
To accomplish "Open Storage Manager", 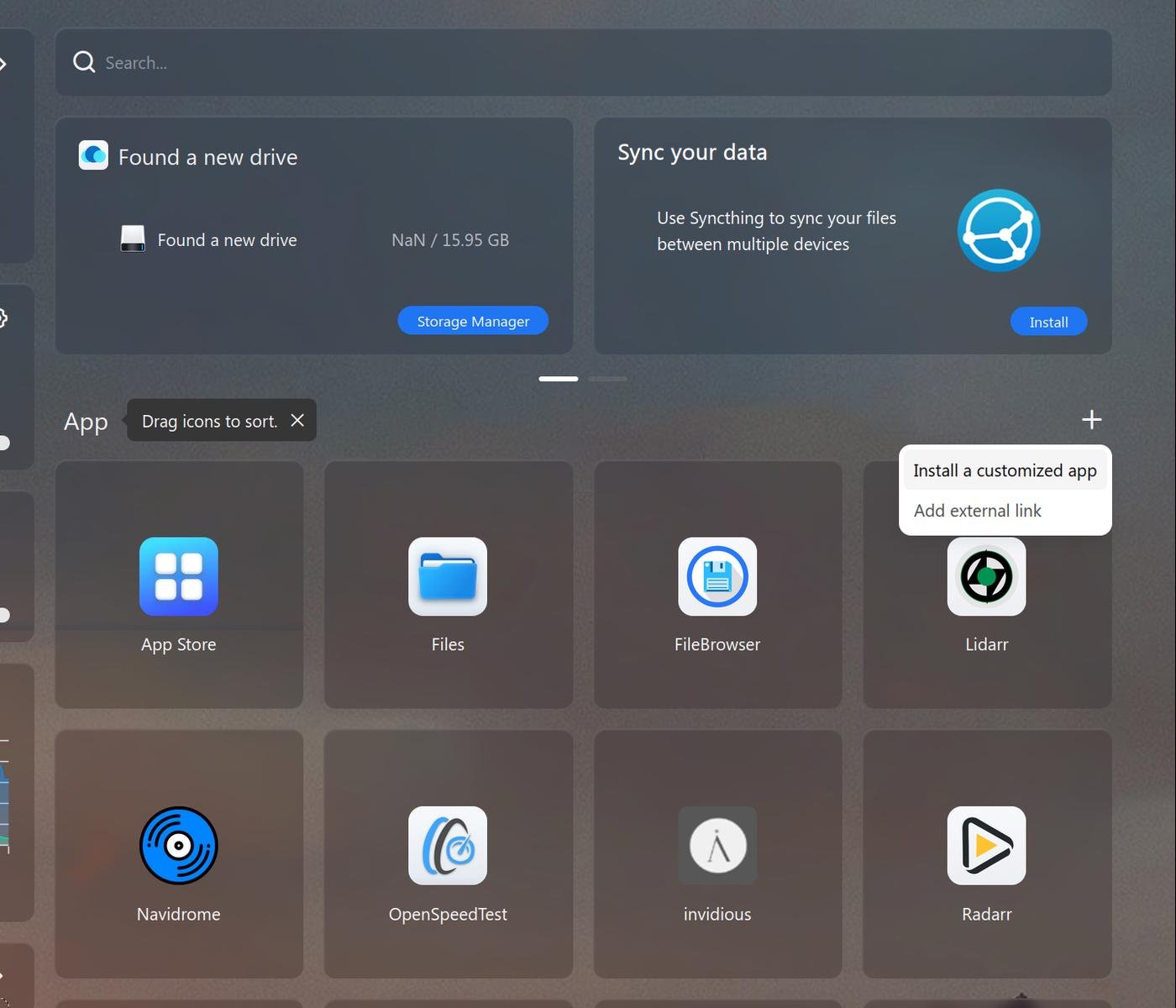I will coord(473,321).
